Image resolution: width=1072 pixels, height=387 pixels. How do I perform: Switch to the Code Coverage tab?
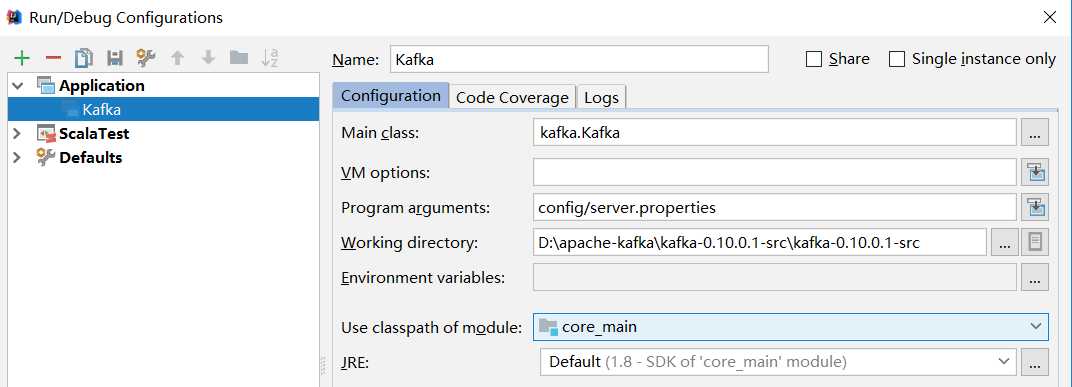coord(512,97)
